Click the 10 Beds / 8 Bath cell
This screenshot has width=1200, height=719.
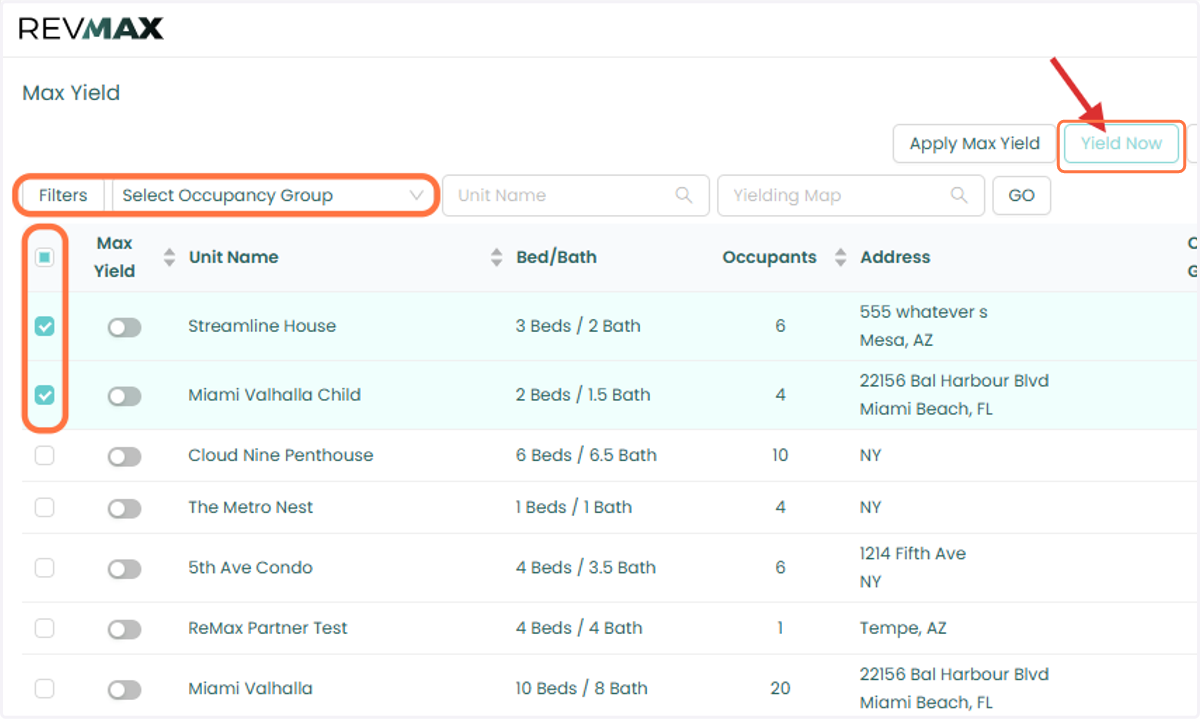click(581, 688)
